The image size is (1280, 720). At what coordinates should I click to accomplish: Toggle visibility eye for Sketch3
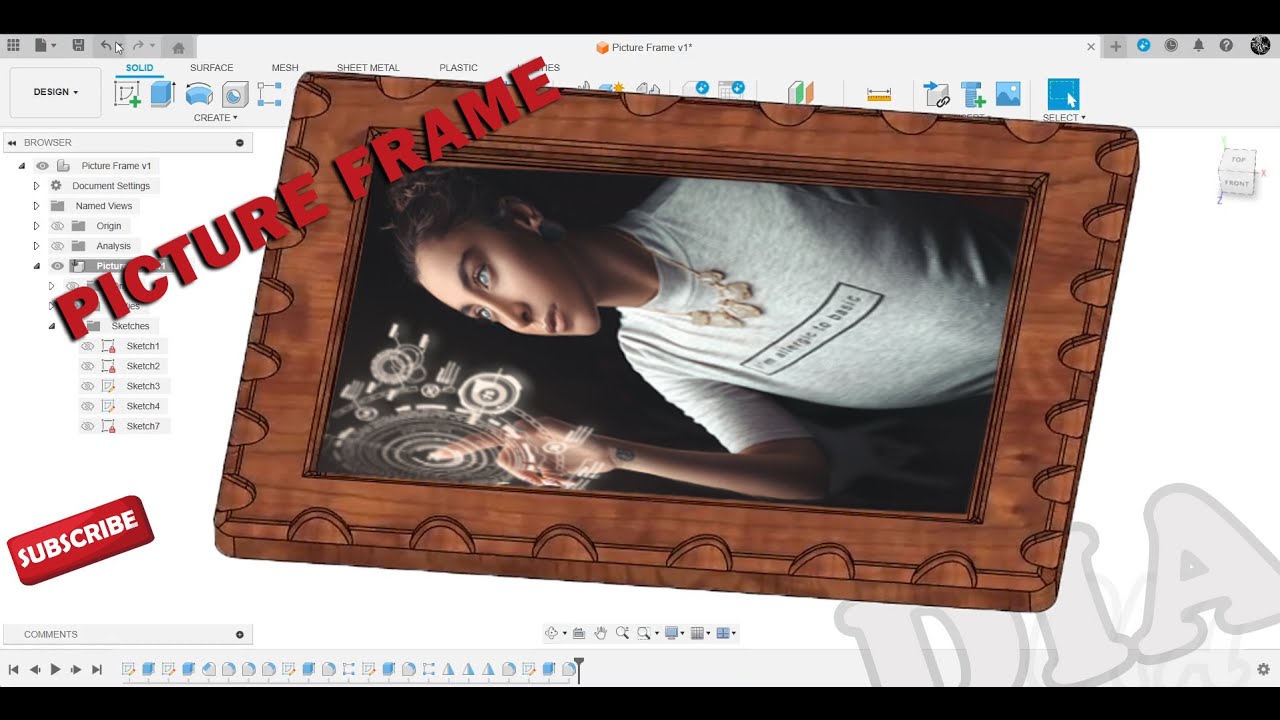pyautogui.click(x=87, y=386)
